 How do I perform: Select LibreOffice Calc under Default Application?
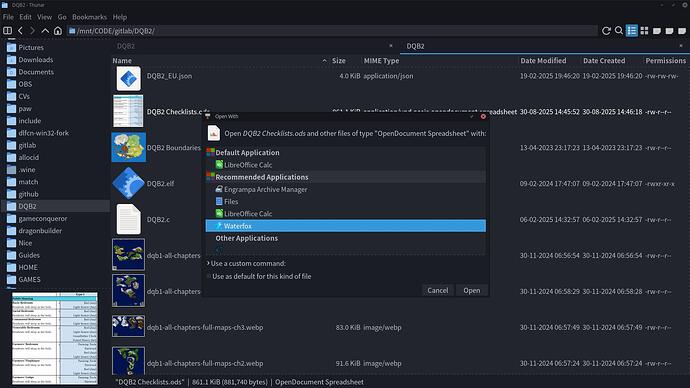pyautogui.click(x=248, y=165)
